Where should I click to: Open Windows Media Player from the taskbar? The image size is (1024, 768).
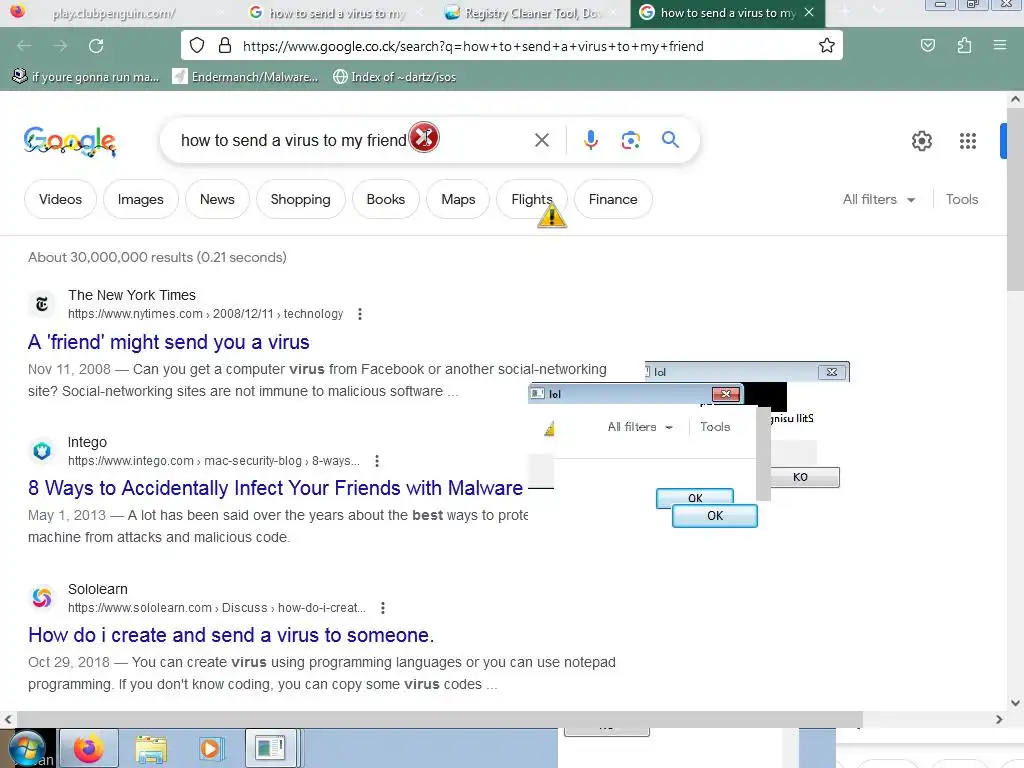(x=212, y=748)
